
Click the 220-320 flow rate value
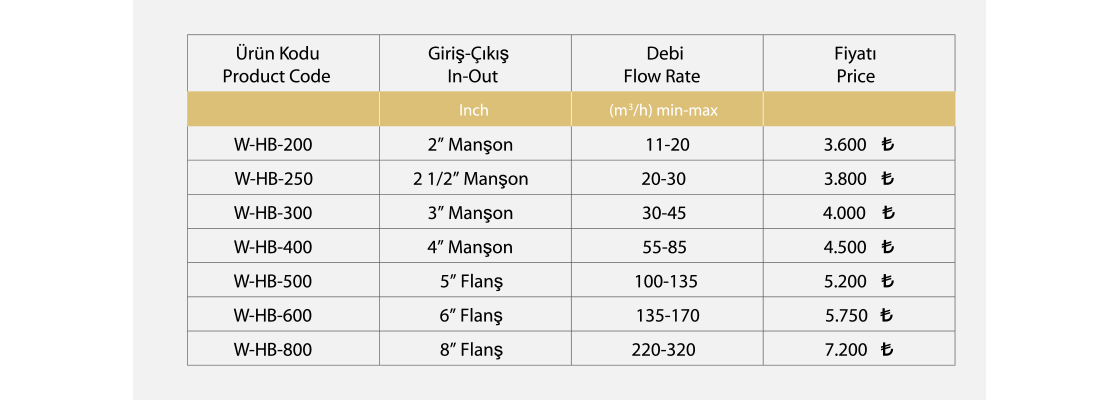click(x=664, y=350)
